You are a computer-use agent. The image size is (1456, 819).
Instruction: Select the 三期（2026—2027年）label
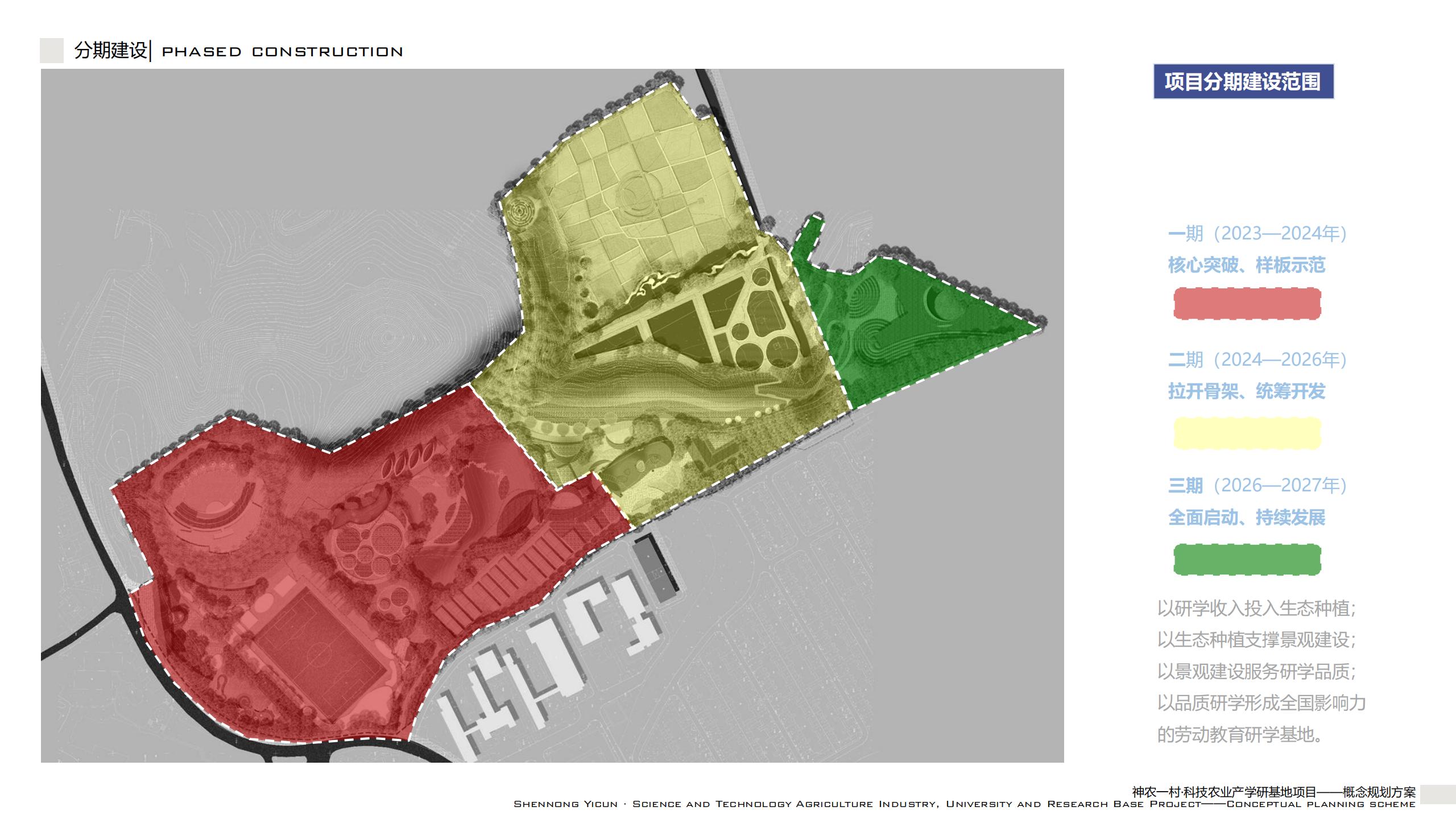coord(1257,485)
